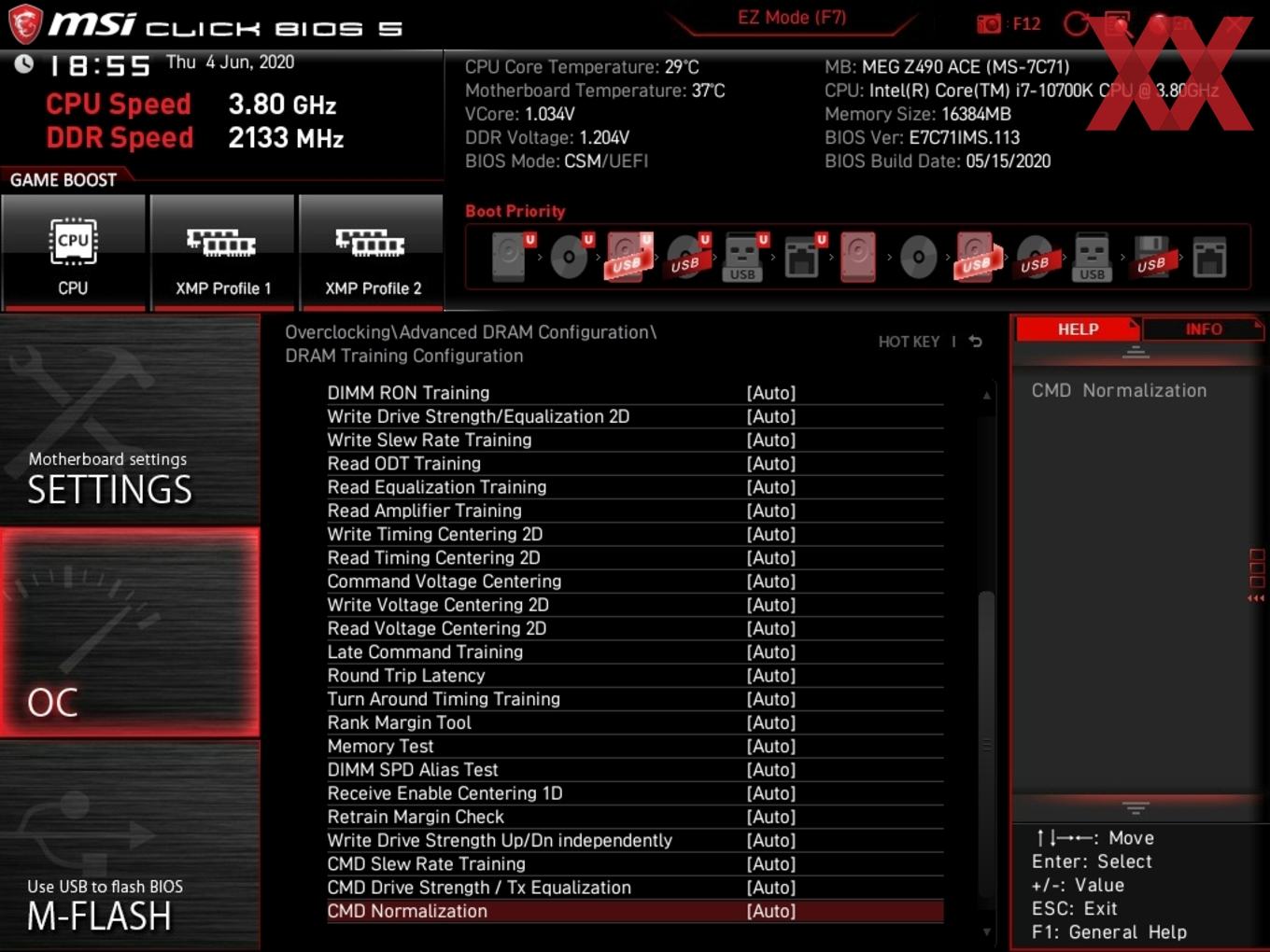1270x952 pixels.
Task: Take a screenshot with the F12 camera icon
Action: click(x=989, y=23)
